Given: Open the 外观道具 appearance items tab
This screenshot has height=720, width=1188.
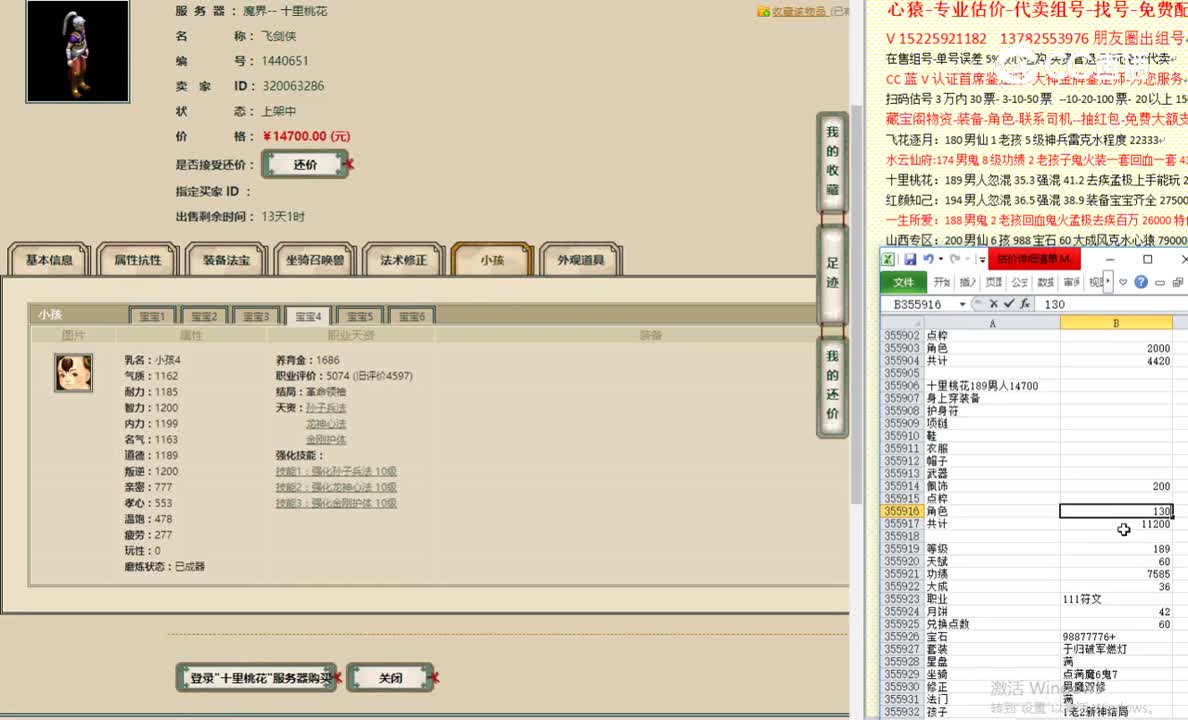Looking at the screenshot, I should [581, 260].
